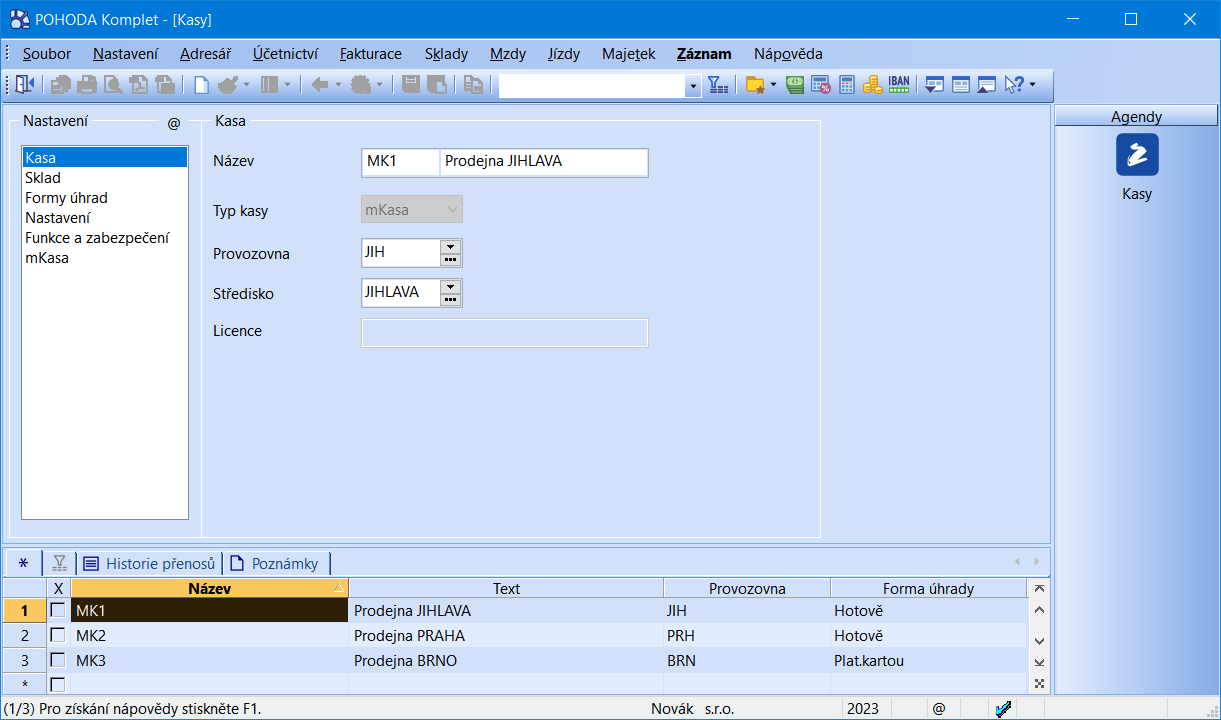Expand the Středisko dropdown arrow
Screen dimensions: 1221x720
click(450, 286)
